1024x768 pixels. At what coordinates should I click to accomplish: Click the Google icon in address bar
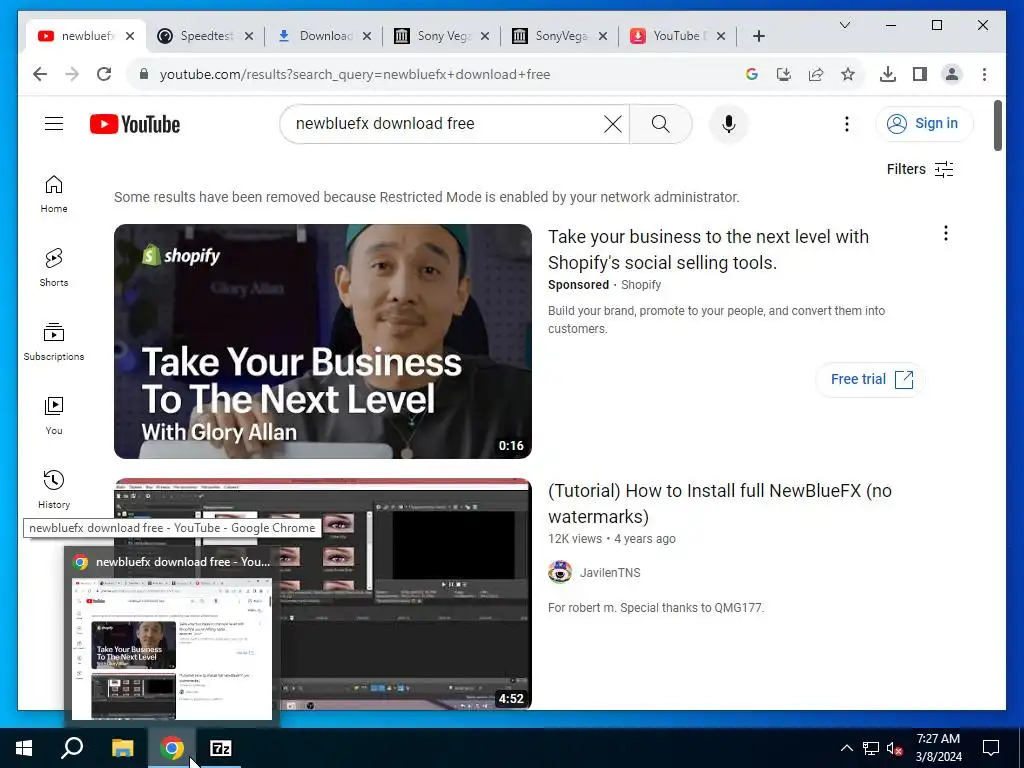coord(752,74)
